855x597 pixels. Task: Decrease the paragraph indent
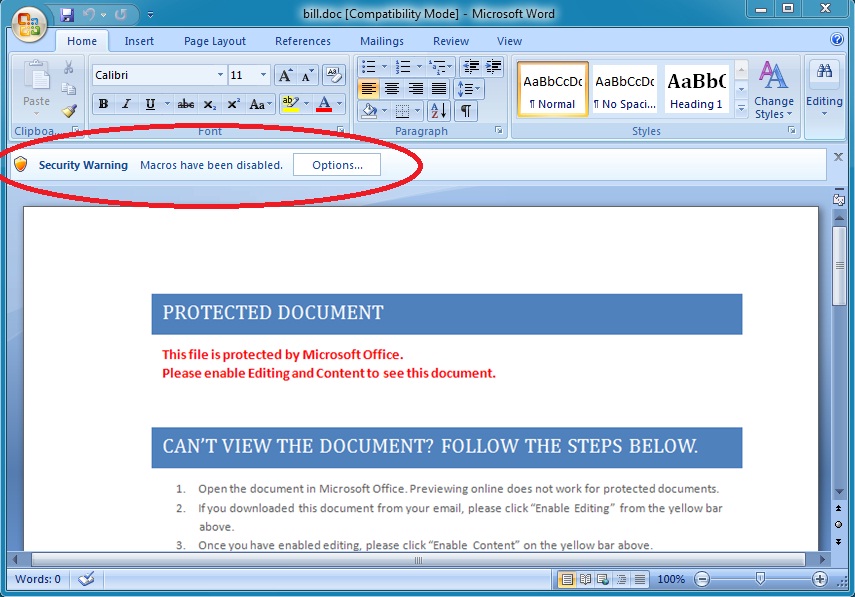(x=471, y=67)
